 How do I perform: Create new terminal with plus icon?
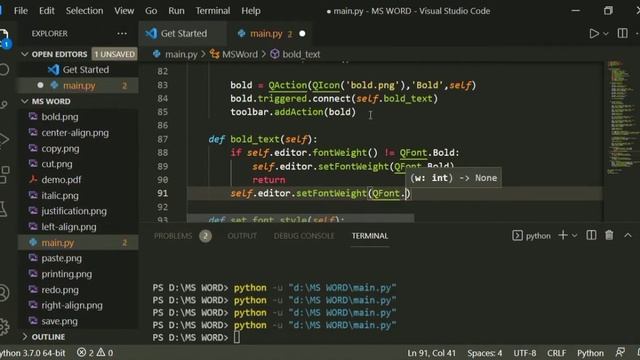(x=563, y=235)
